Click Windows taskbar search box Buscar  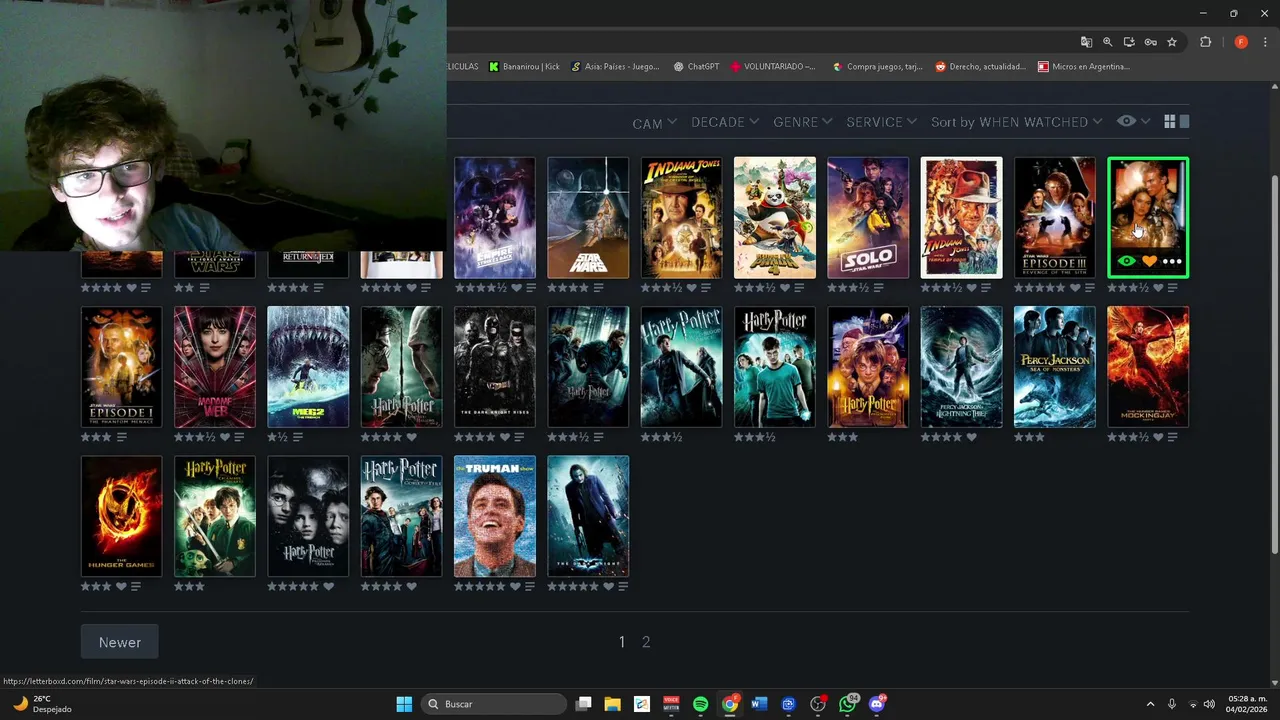coord(494,704)
